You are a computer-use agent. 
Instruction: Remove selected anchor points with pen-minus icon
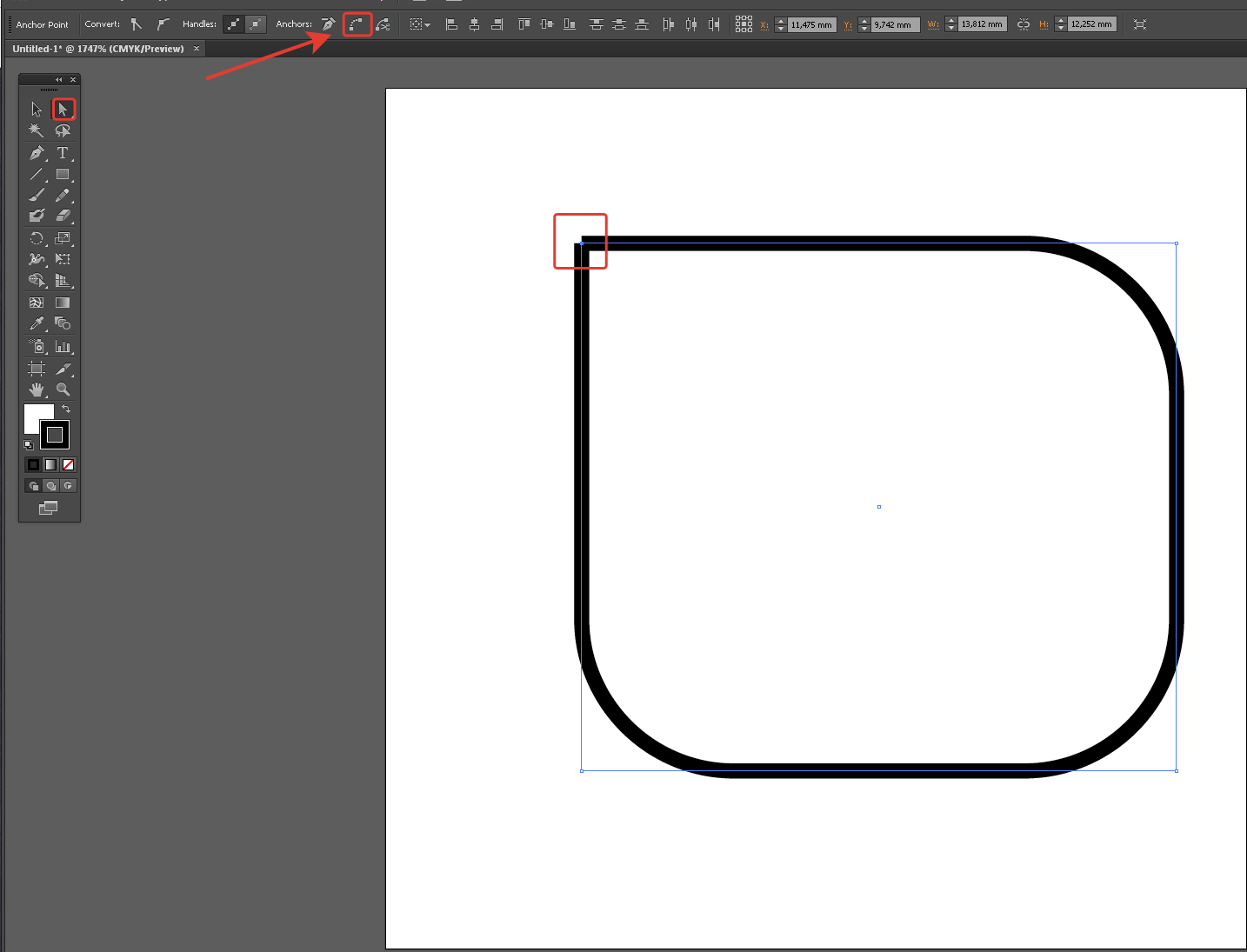[328, 24]
